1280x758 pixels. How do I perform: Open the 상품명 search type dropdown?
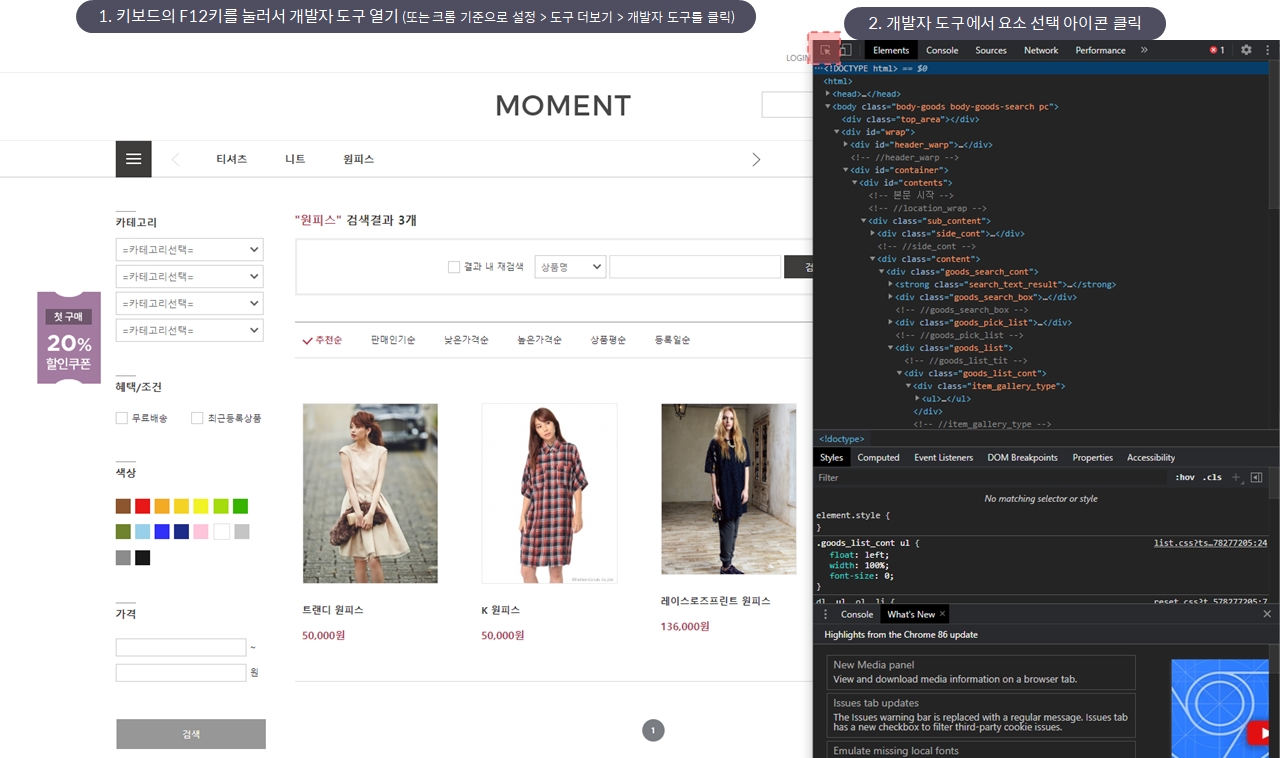click(x=570, y=267)
